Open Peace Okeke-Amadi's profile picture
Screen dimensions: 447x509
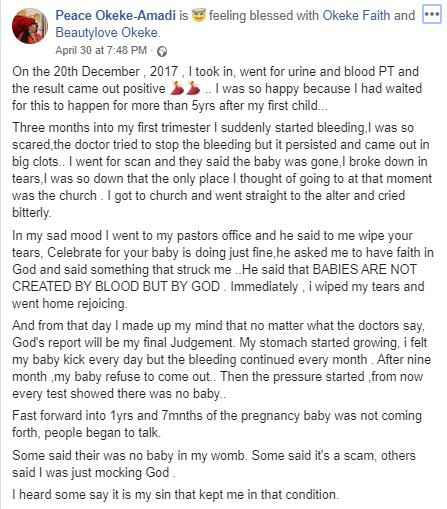[x=30, y=26]
